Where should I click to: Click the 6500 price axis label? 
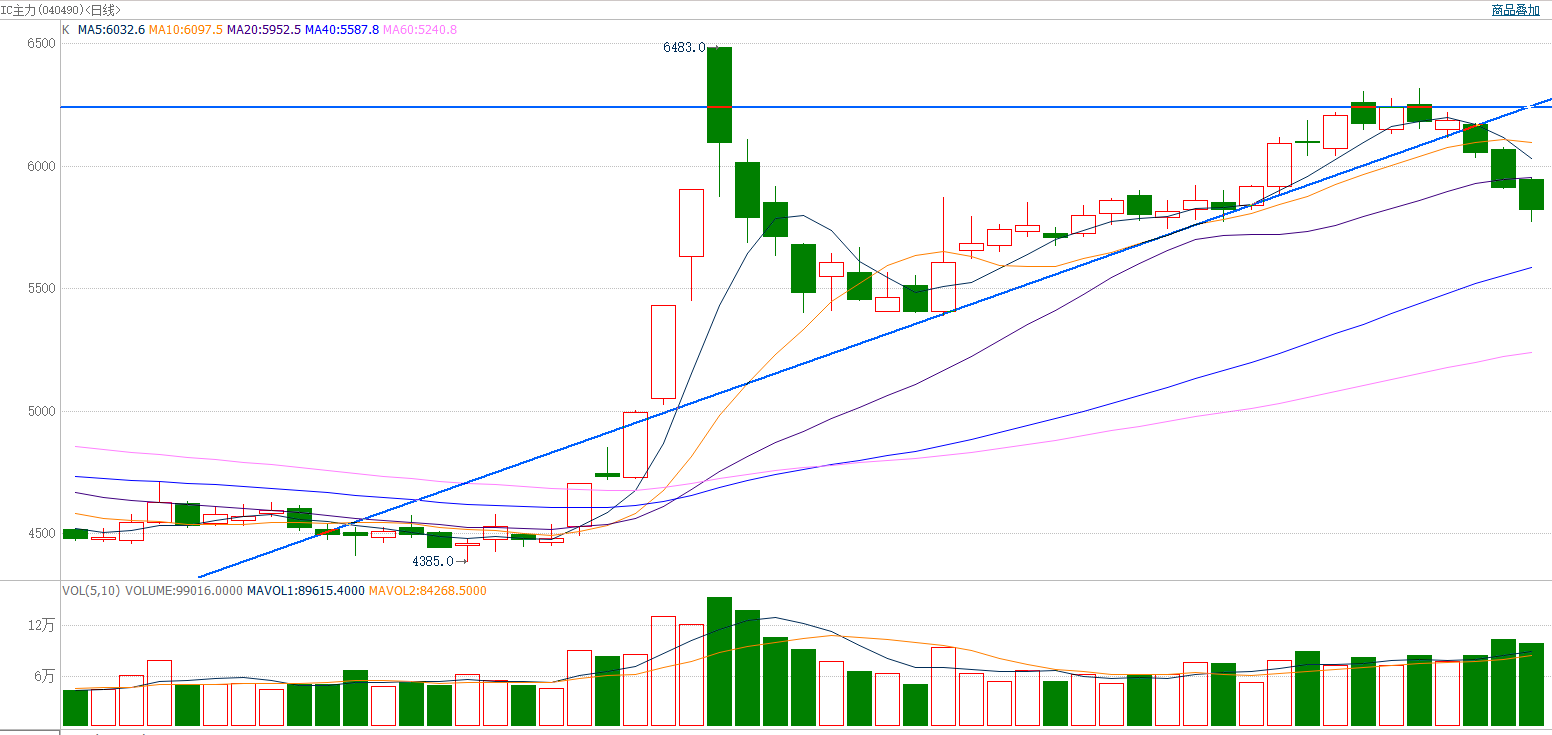pyautogui.click(x=42, y=44)
